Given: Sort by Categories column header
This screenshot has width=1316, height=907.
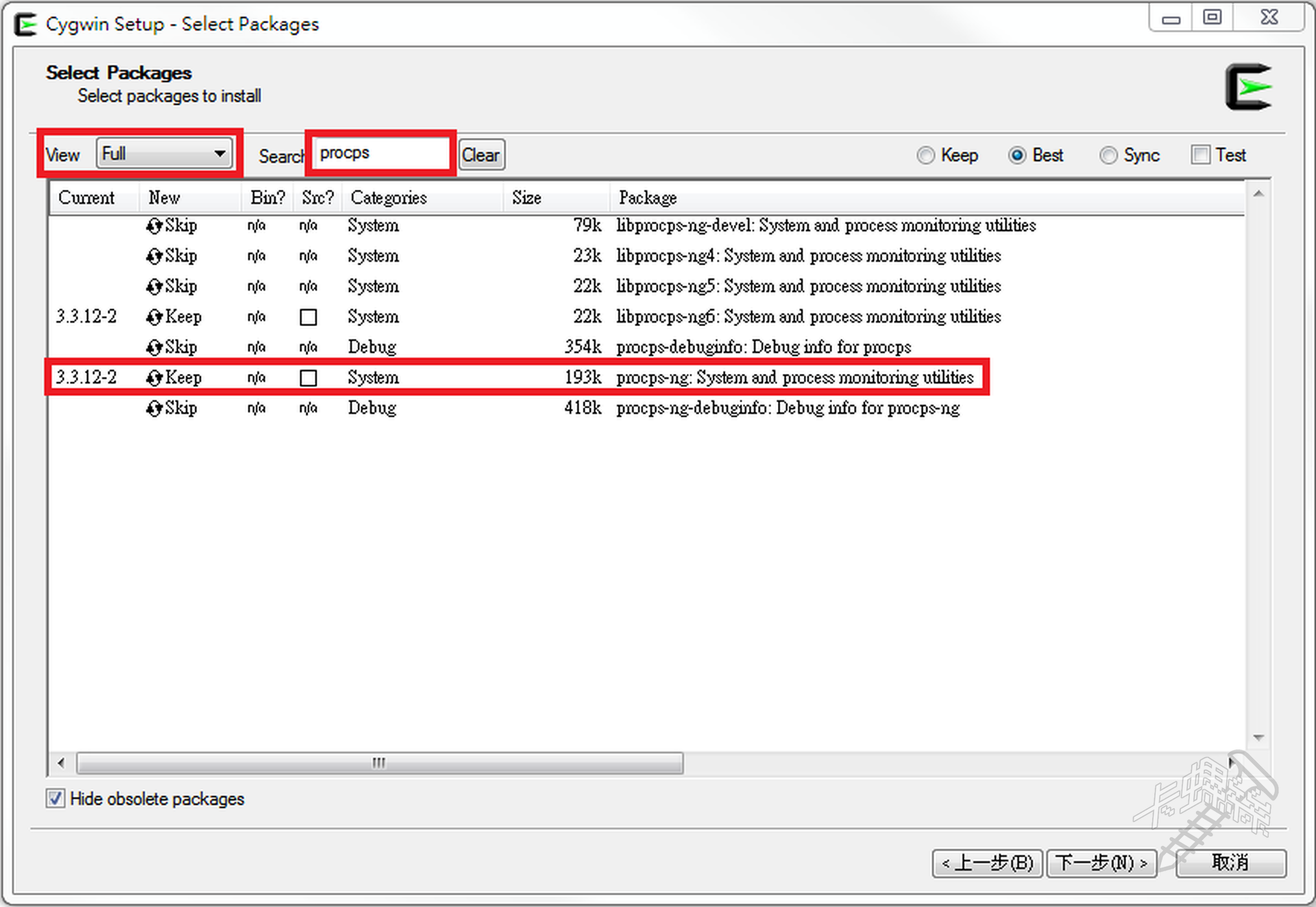Looking at the screenshot, I should [388, 198].
